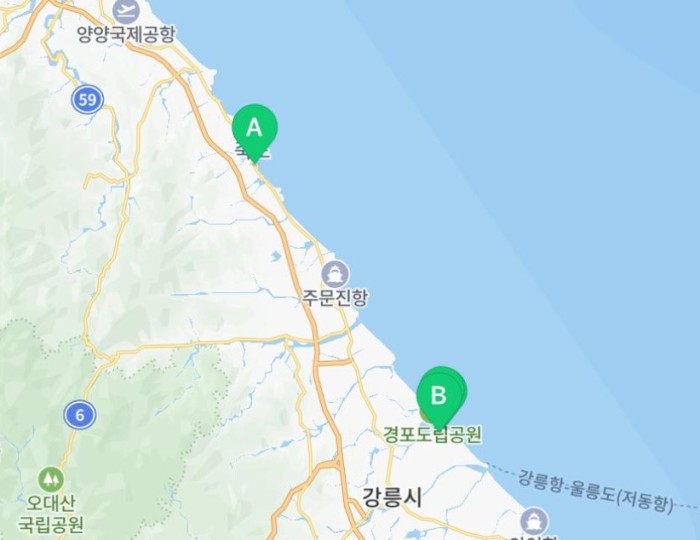
Task: Open the 양양국제공항 place label
Action: (126, 34)
